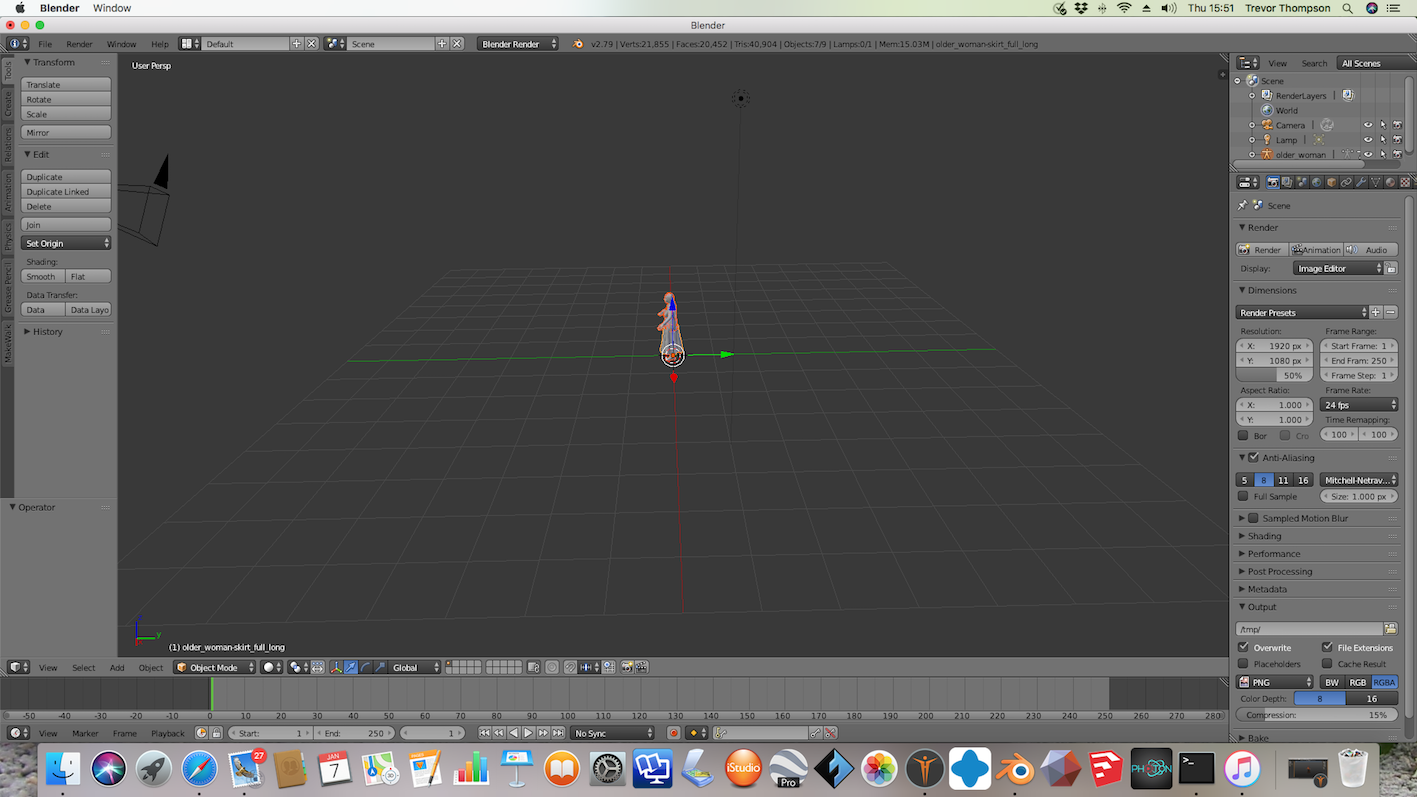
Task: Open the Image Editor display dropdown
Action: click(1340, 268)
